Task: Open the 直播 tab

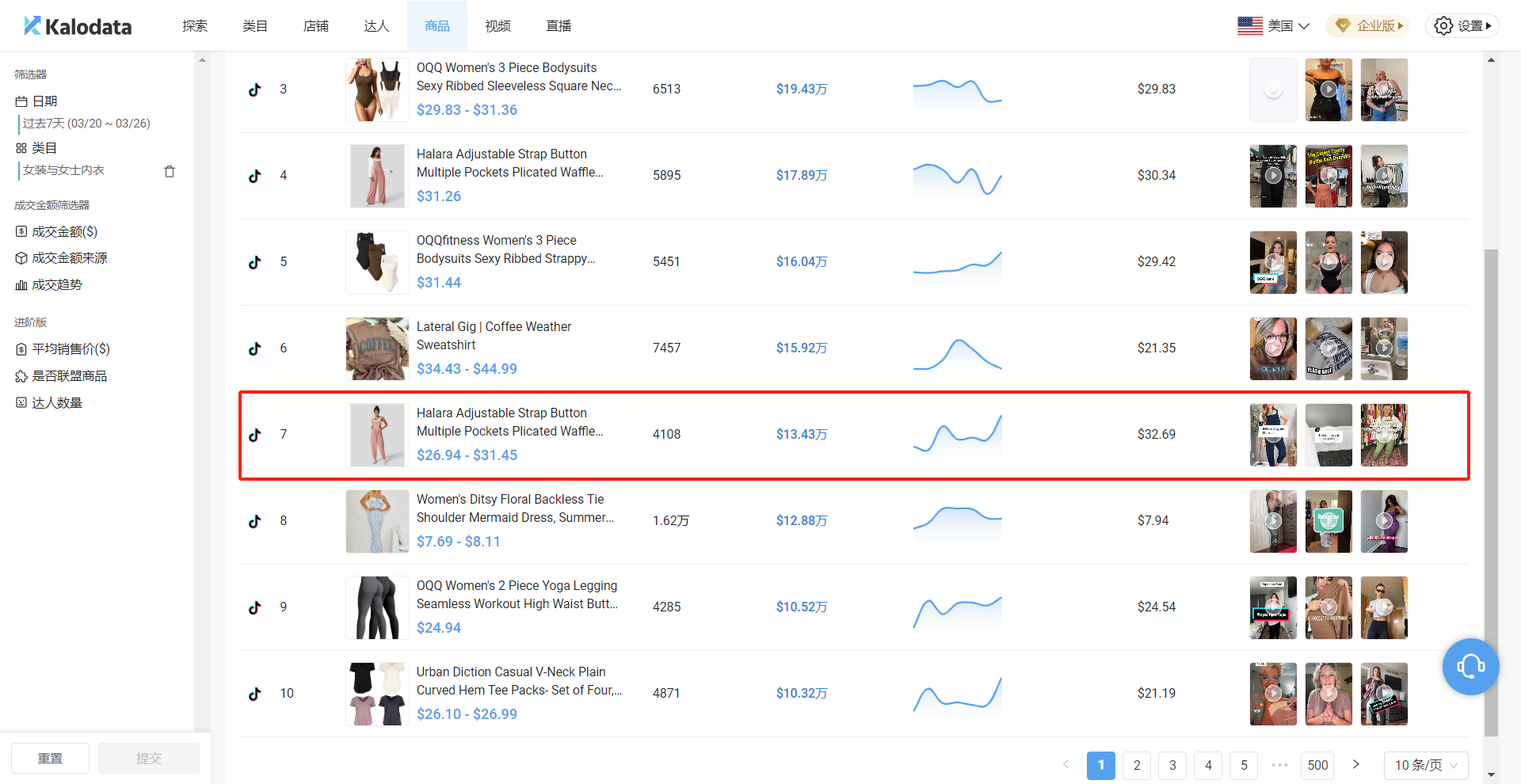Action: click(558, 26)
